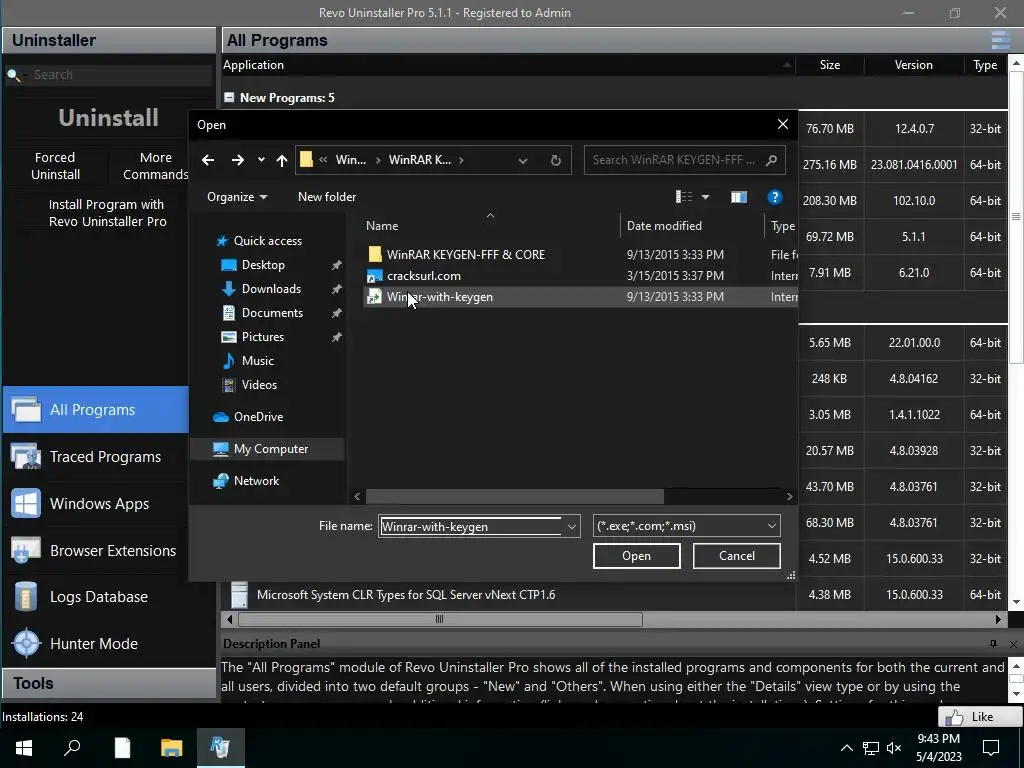Collapse the New Programs group
1024x768 pixels.
pyautogui.click(x=229, y=97)
